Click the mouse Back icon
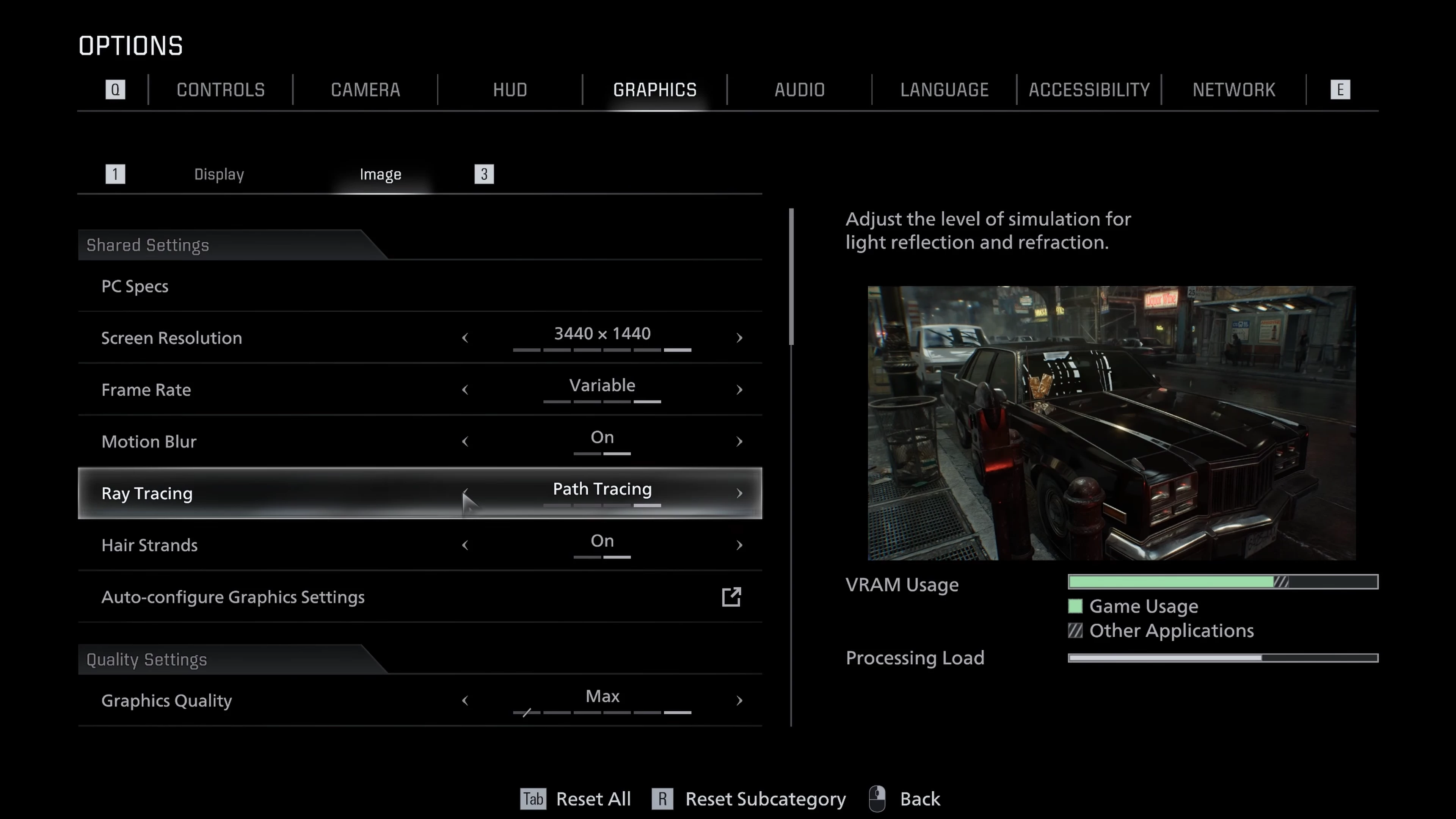Viewport: 1456px width, 819px height. point(877,799)
